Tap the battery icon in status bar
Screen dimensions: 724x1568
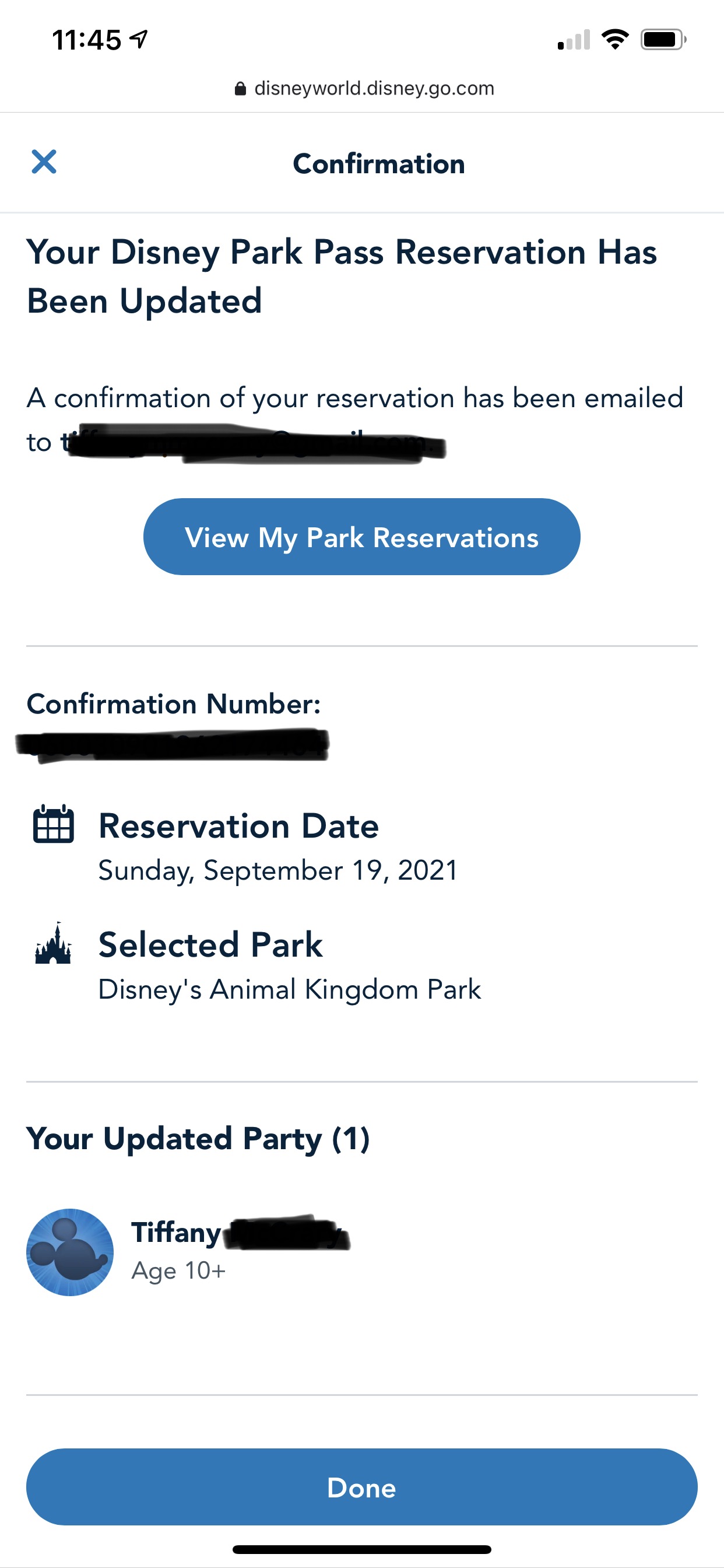[663, 40]
